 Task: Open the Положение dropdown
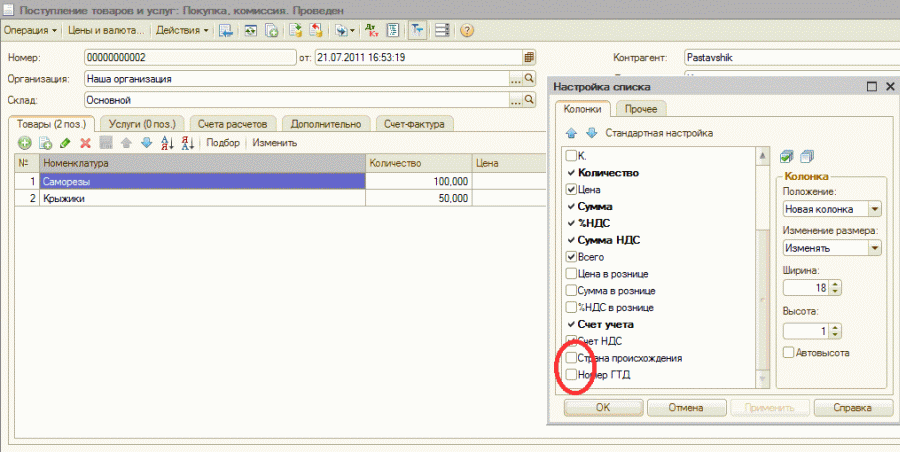click(x=875, y=209)
